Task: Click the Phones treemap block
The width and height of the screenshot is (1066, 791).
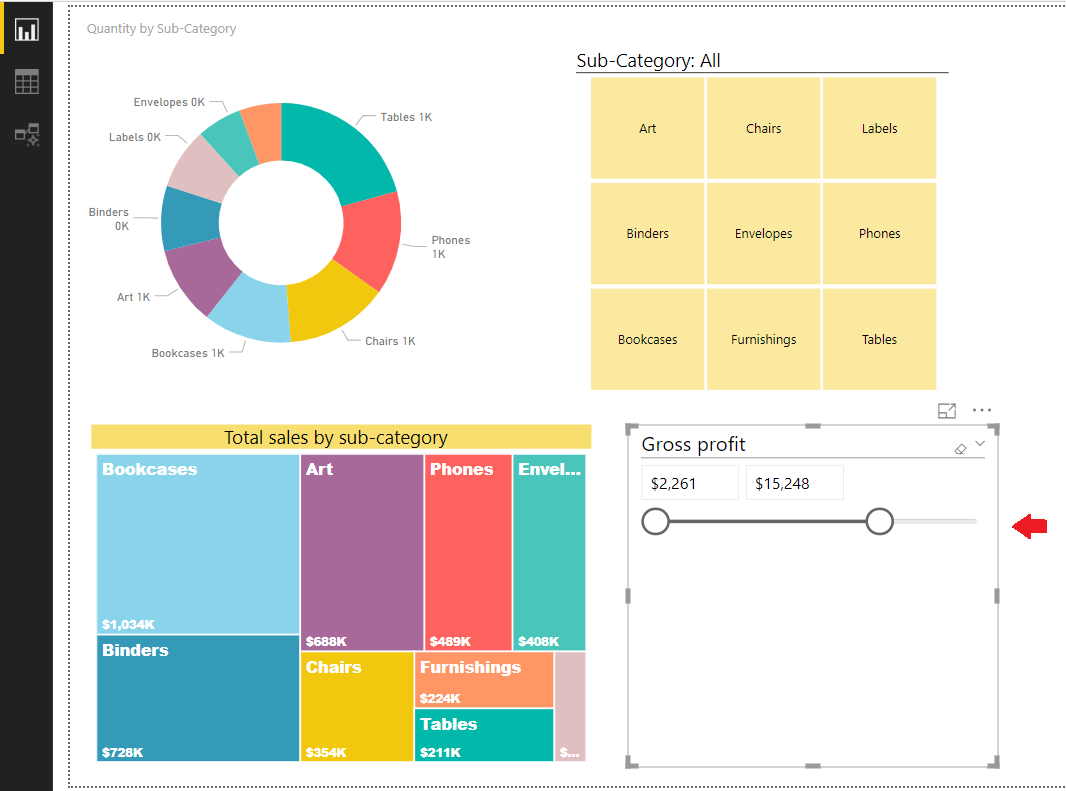Action: tap(468, 552)
